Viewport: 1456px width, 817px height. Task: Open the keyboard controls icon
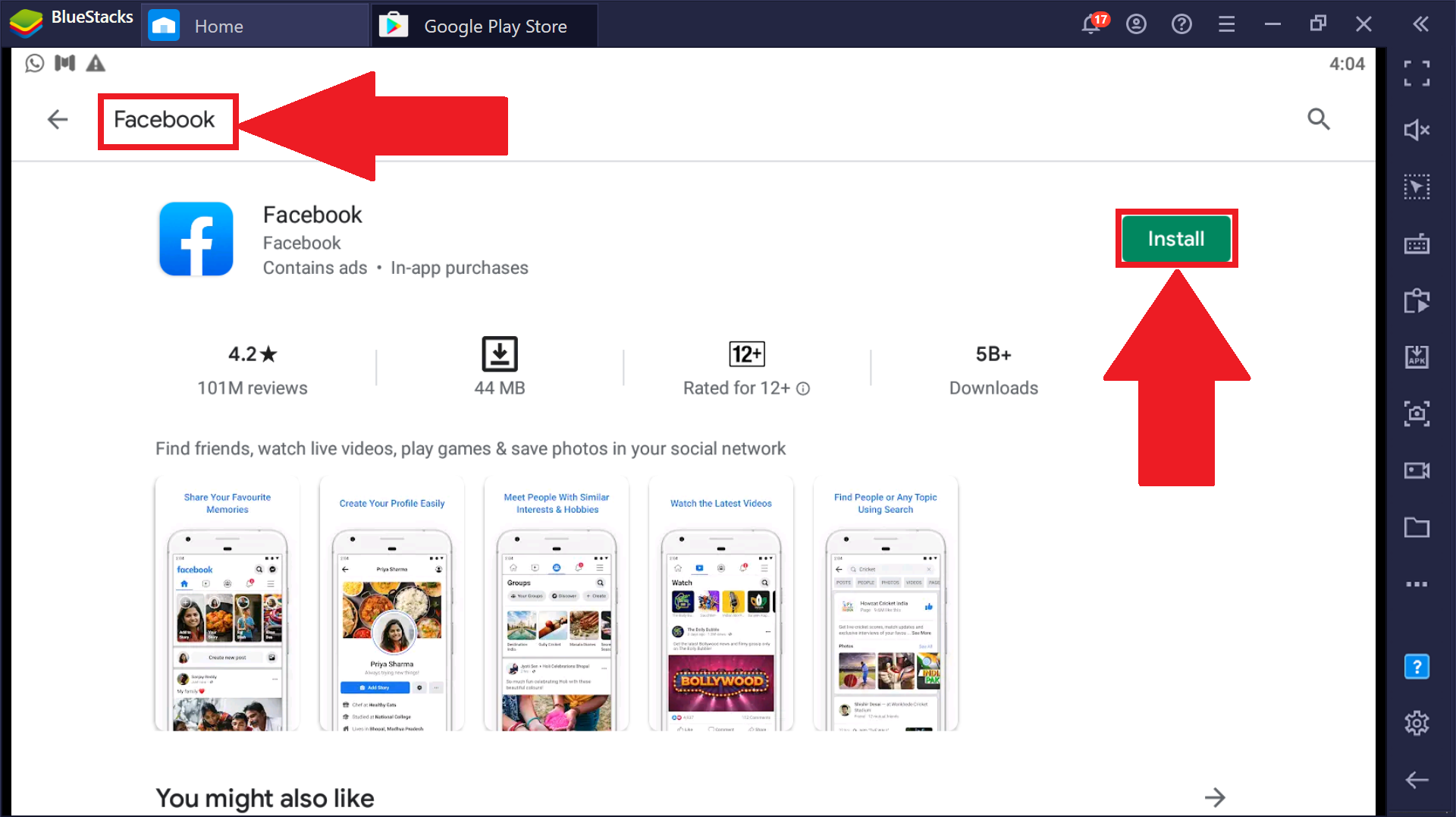1416,244
